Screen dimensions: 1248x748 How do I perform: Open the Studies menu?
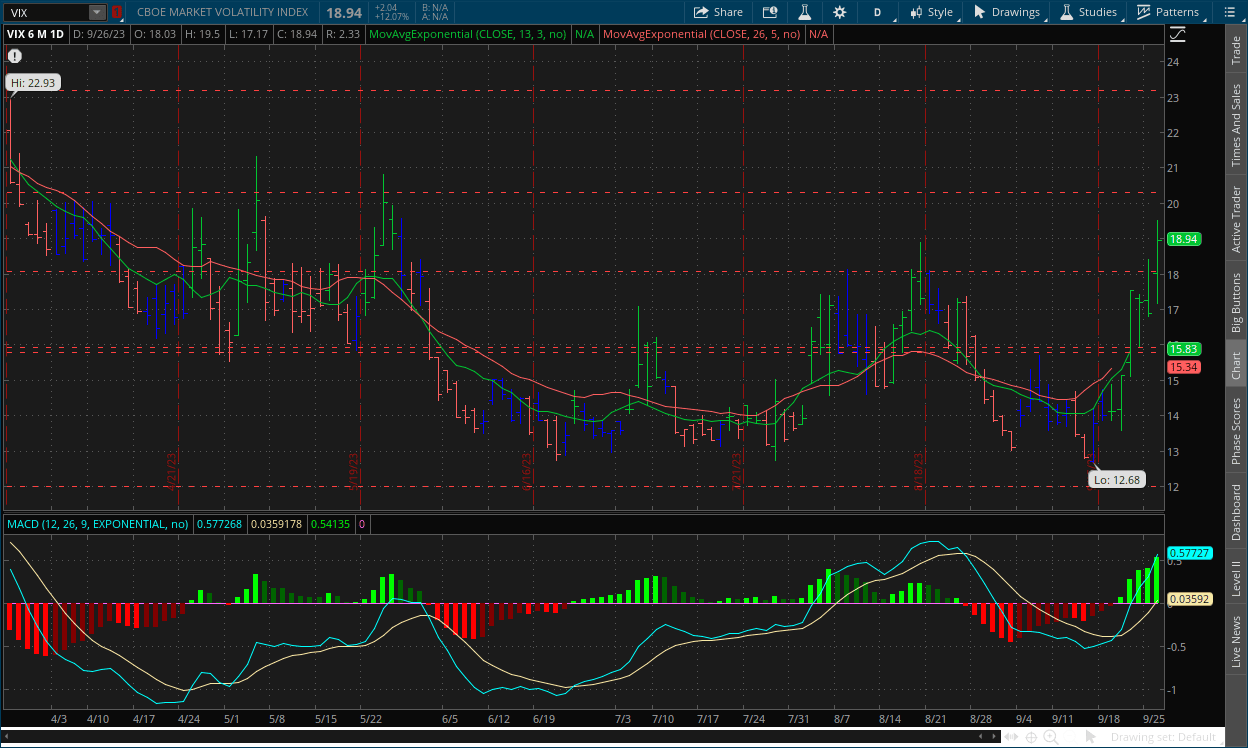click(1089, 12)
